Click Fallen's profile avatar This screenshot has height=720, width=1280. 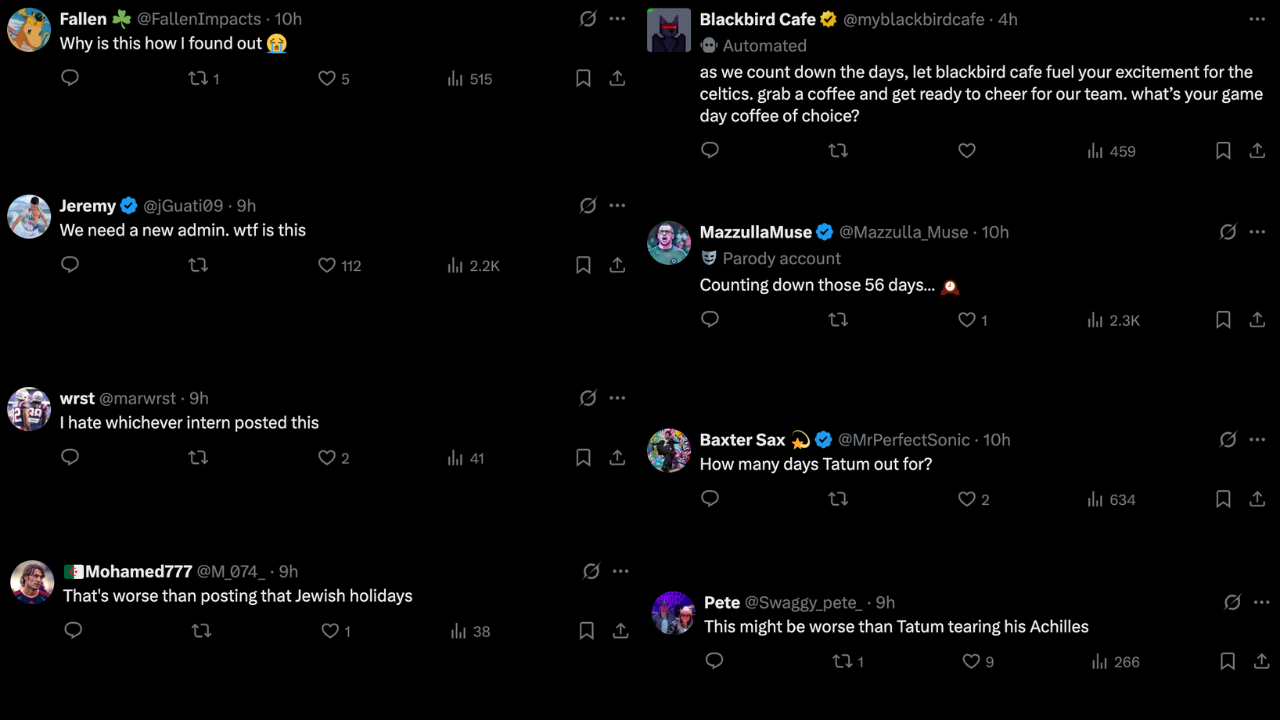[x=29, y=30]
